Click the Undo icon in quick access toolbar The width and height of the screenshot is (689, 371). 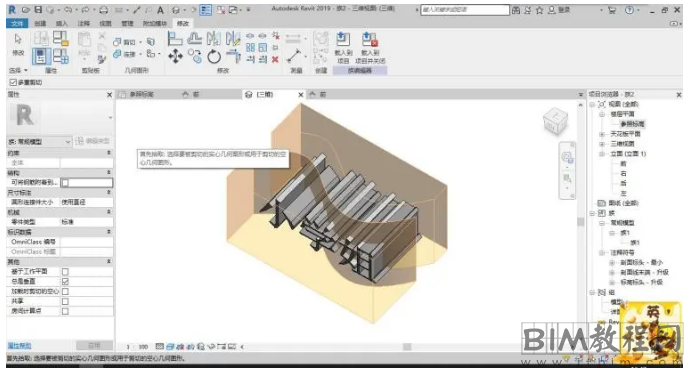(68, 9)
